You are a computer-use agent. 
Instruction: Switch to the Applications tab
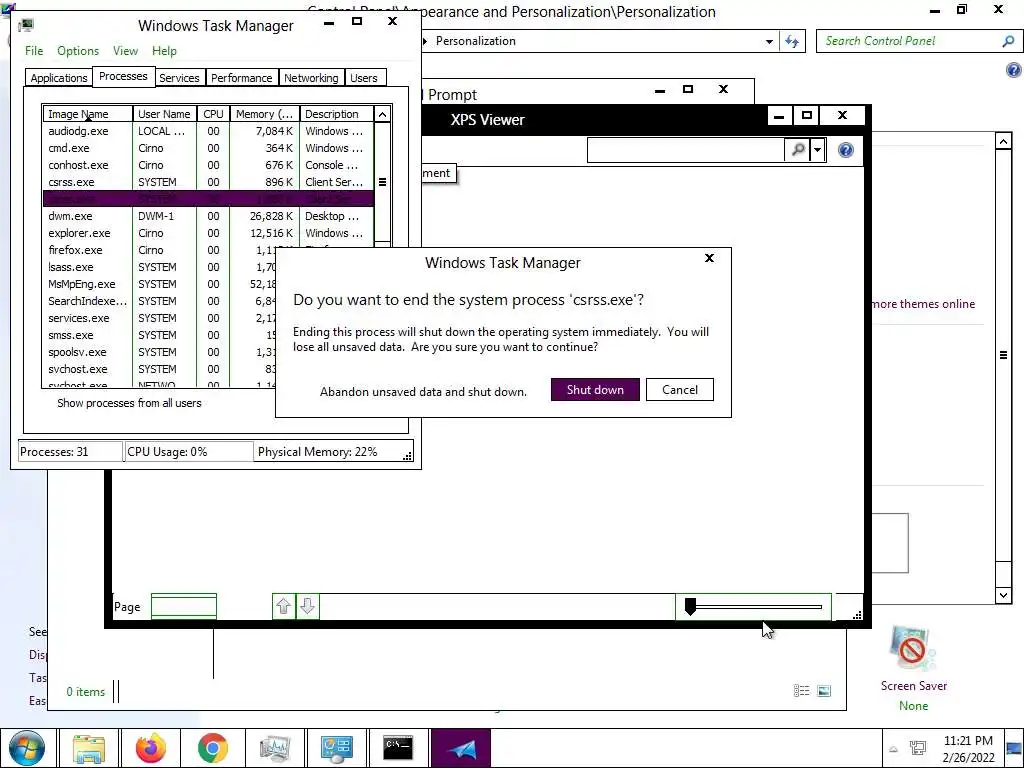pyautogui.click(x=59, y=78)
